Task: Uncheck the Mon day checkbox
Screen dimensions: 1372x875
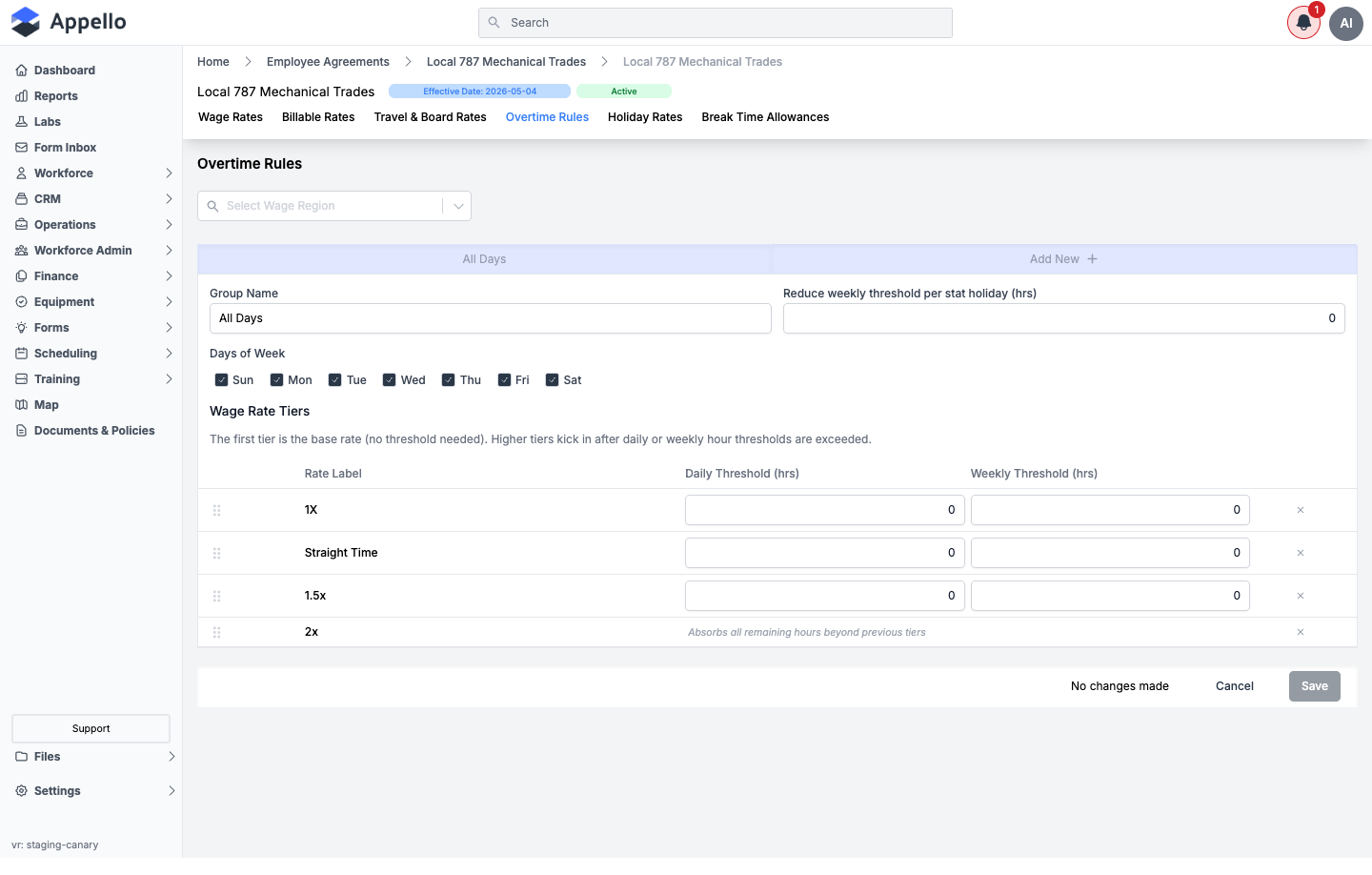Action: (x=277, y=380)
